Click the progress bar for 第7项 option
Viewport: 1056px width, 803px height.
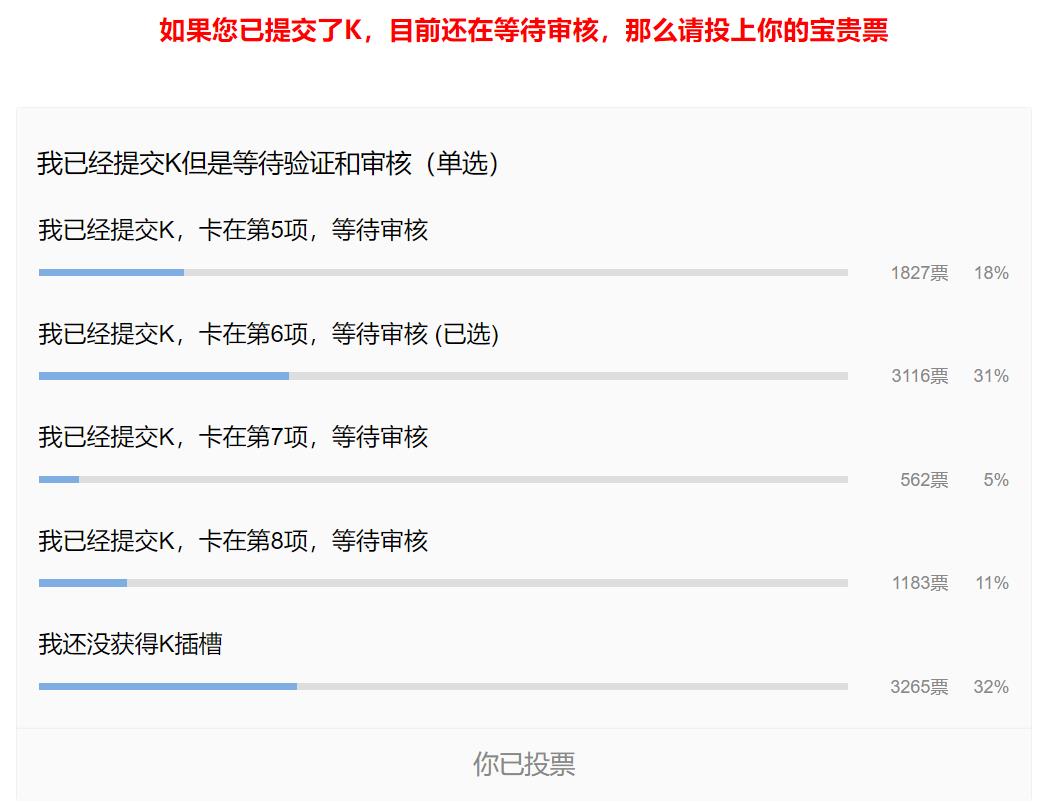tap(443, 479)
